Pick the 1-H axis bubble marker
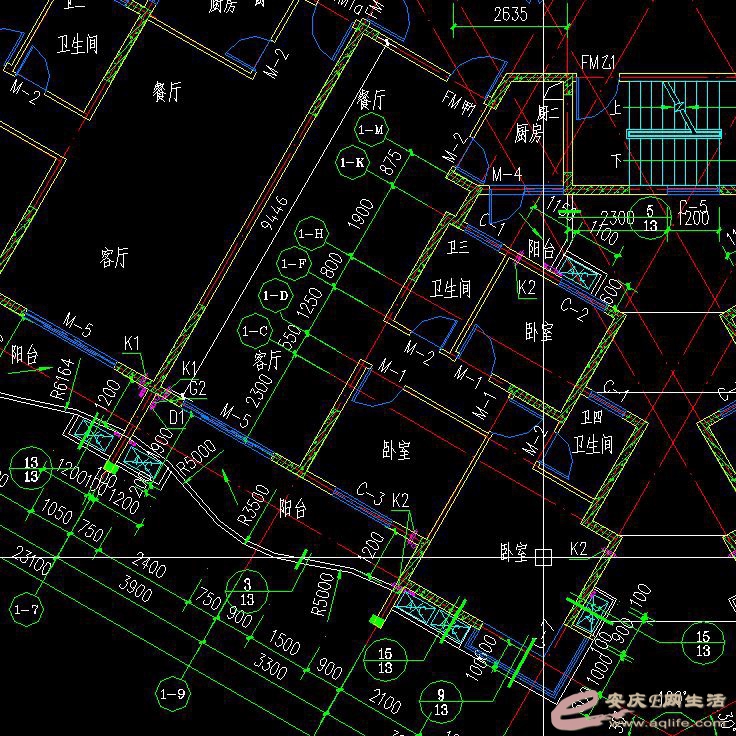736x736 pixels. coord(312,234)
